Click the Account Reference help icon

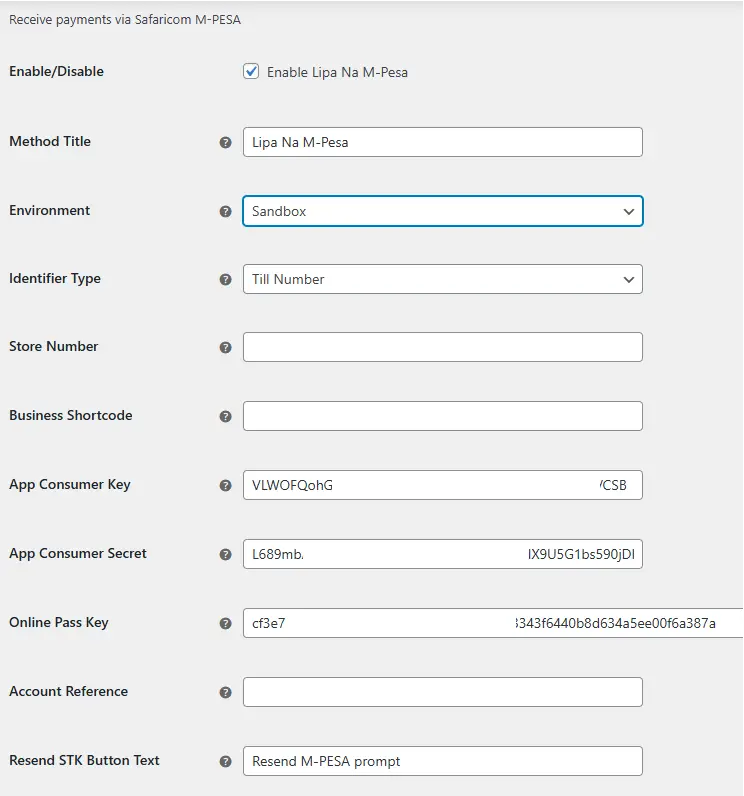[x=225, y=692]
